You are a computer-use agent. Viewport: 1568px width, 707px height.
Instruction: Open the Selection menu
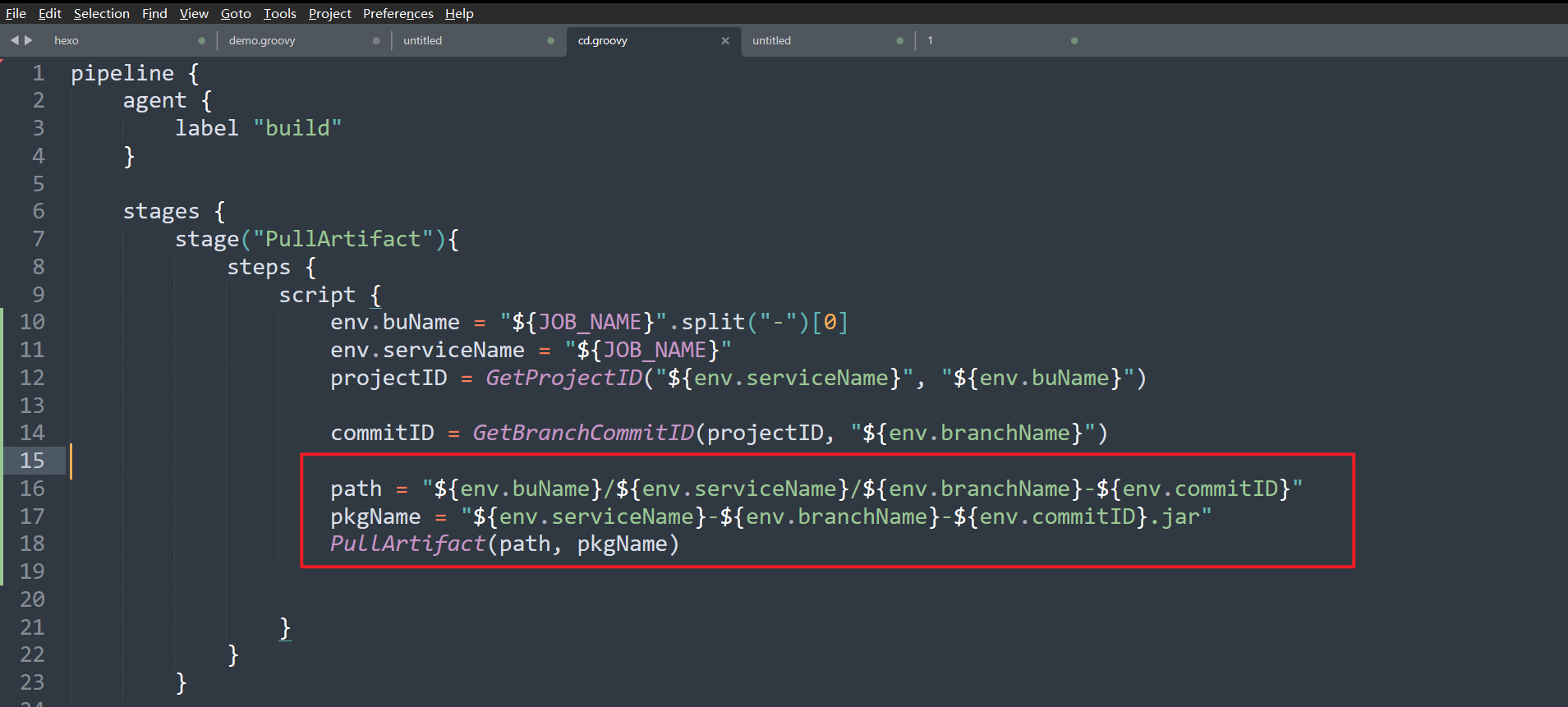coord(101,13)
